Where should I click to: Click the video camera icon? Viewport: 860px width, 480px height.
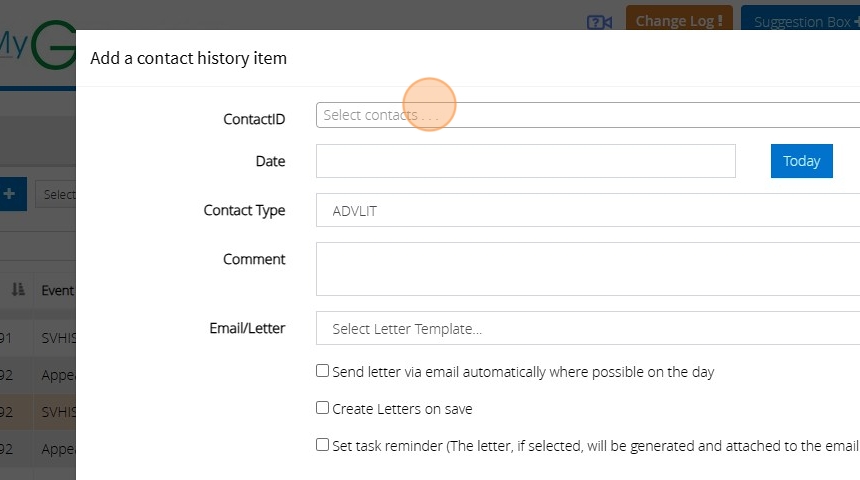pyautogui.click(x=599, y=21)
